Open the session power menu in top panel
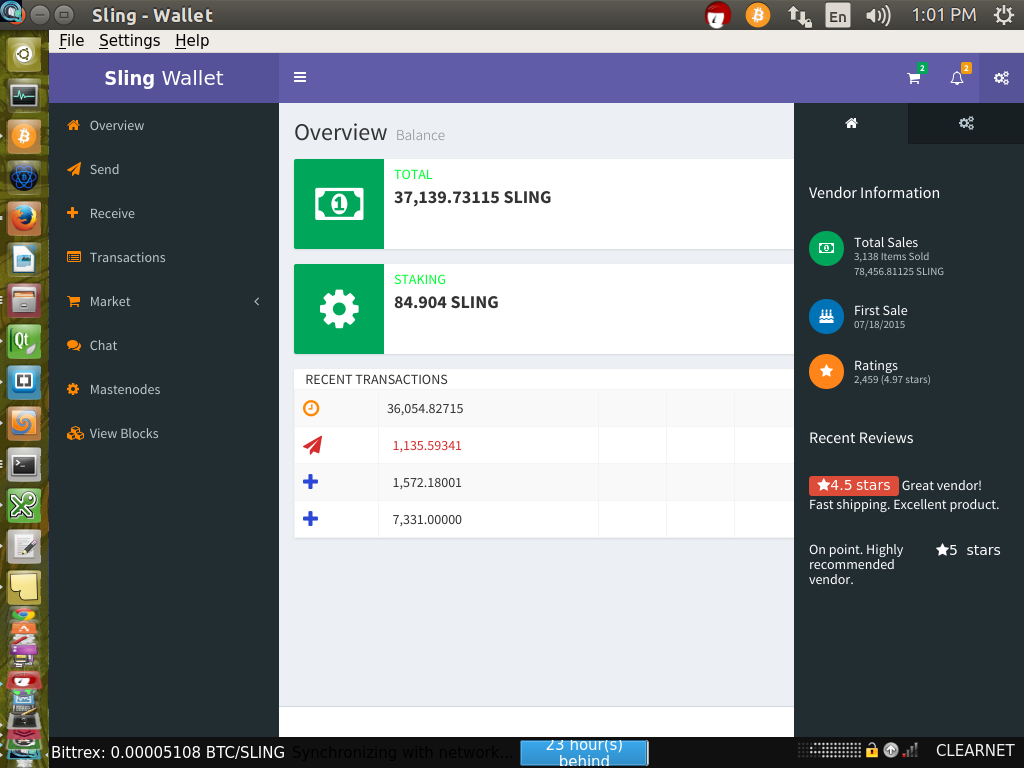1024x768 pixels. pos(1003,15)
